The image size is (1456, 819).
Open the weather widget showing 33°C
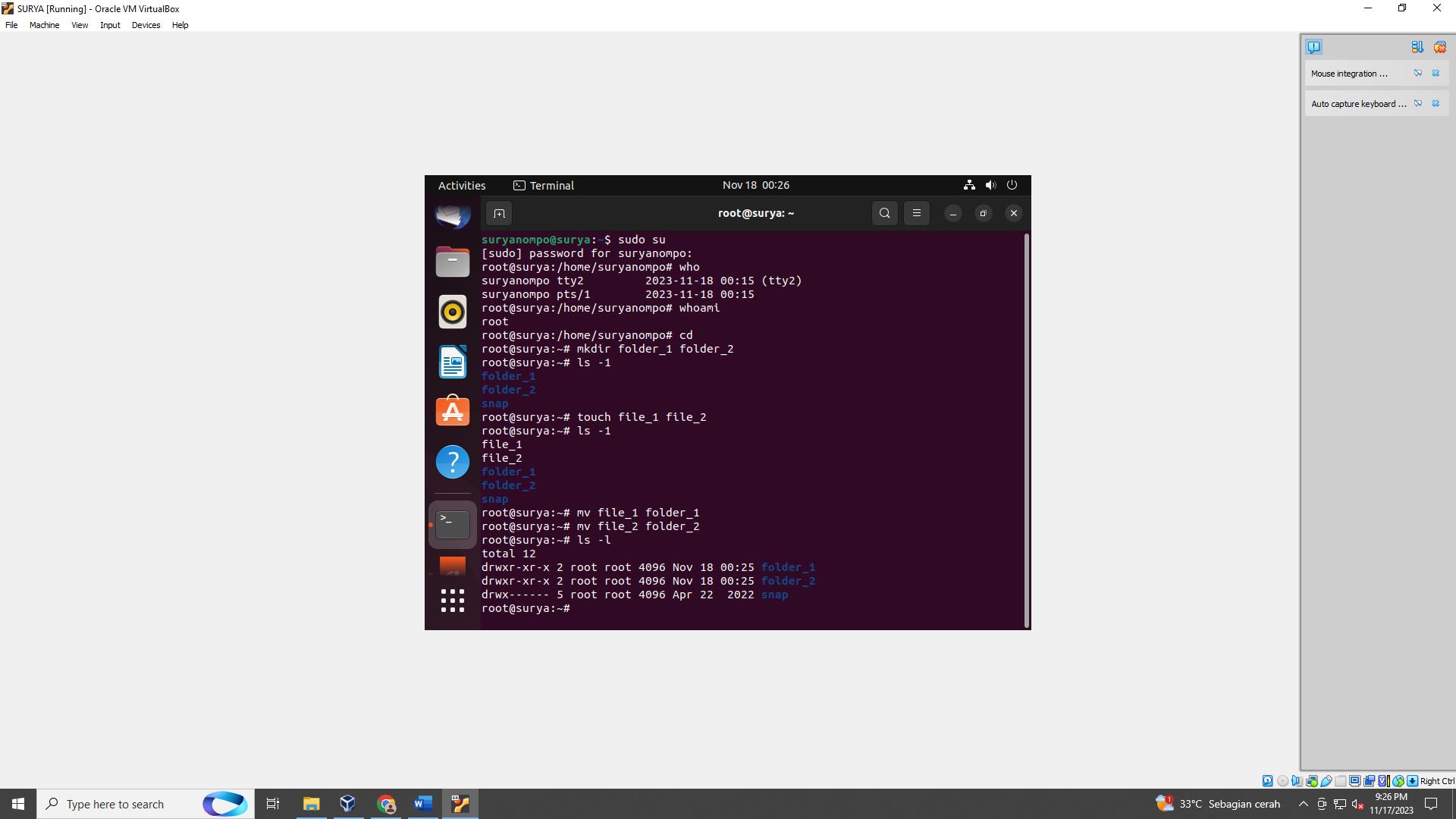pos(1218,804)
